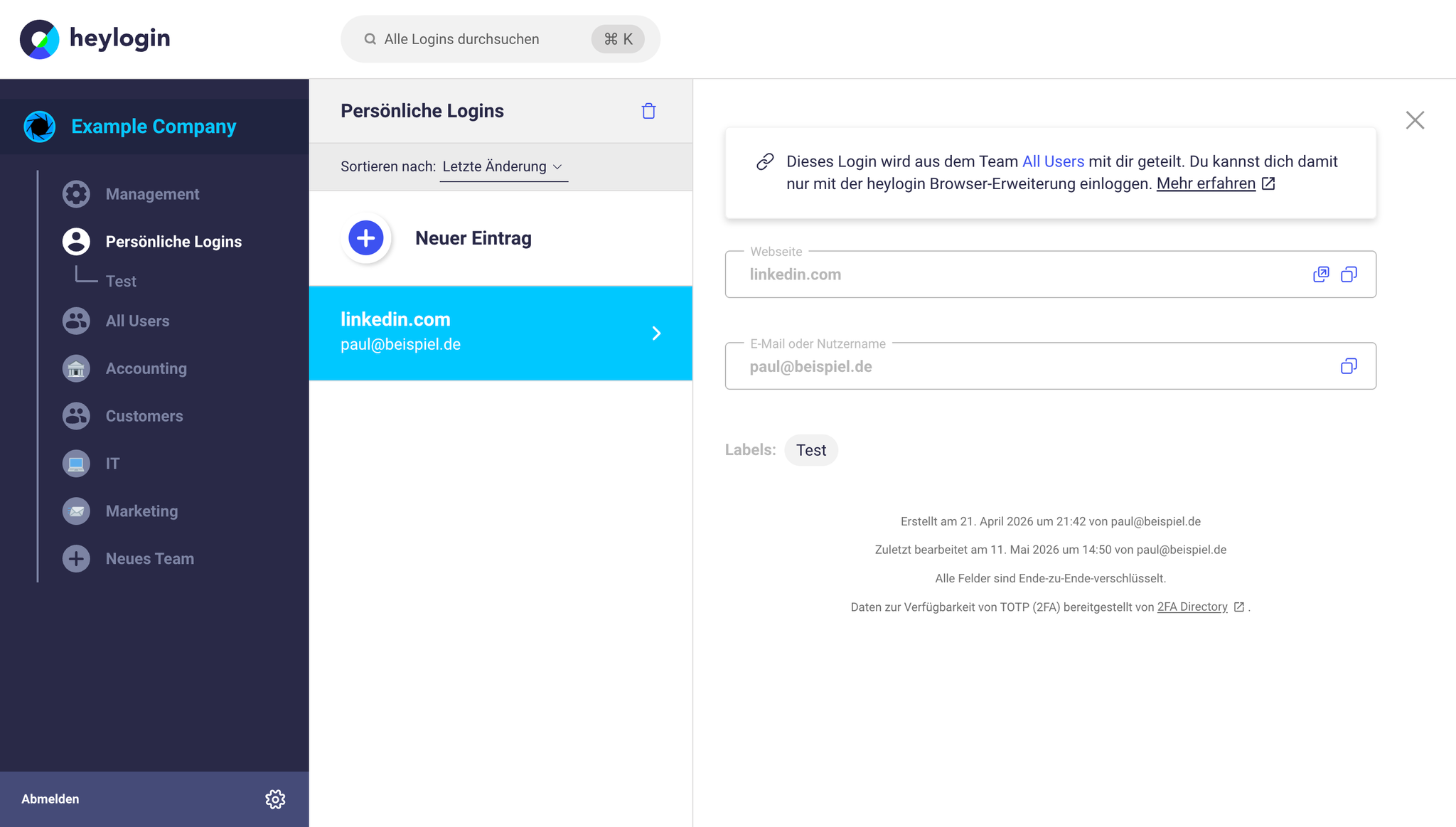Screen dimensions: 1456x827
Task: Click paul@beispiel.de under linkedin.com entry
Action: [400, 344]
